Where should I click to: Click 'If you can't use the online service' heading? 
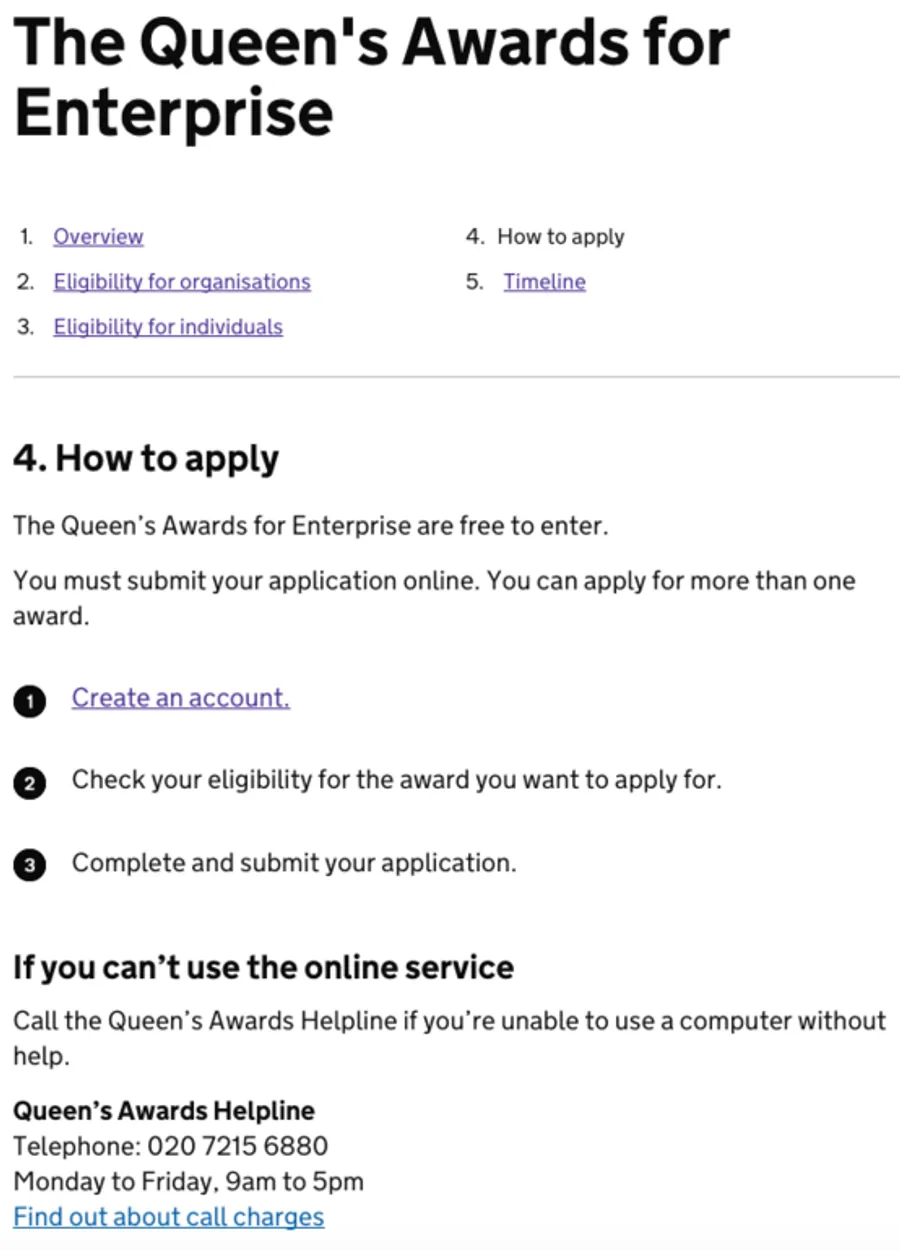pyautogui.click(x=263, y=967)
